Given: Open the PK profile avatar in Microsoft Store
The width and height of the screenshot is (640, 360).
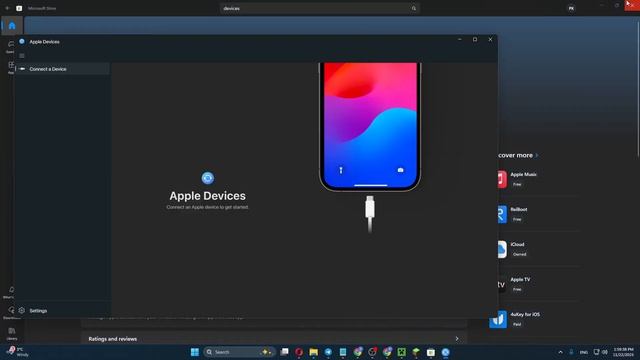Looking at the screenshot, I should [x=571, y=8].
